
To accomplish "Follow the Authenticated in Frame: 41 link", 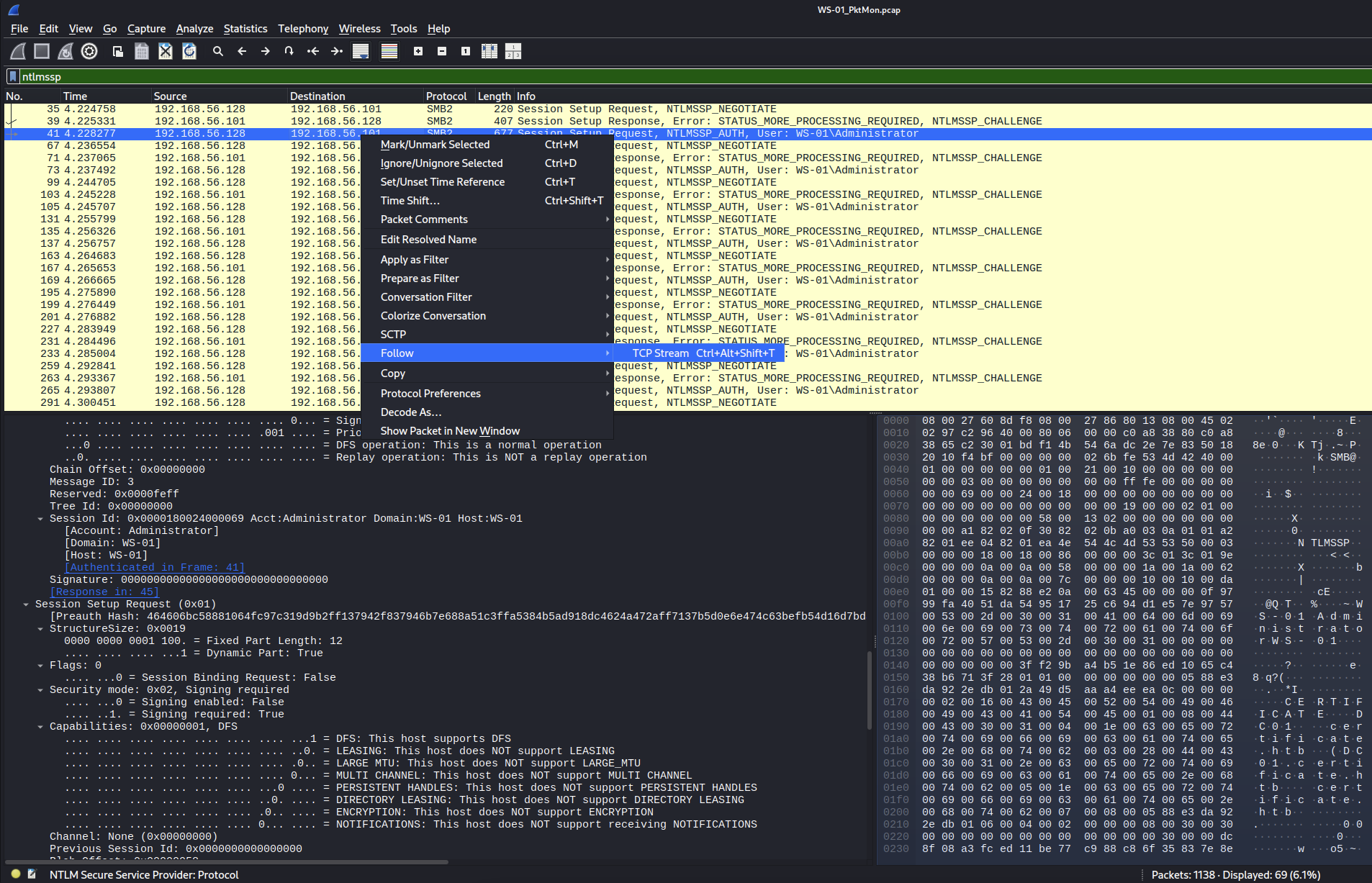I will pyautogui.click(x=155, y=568).
